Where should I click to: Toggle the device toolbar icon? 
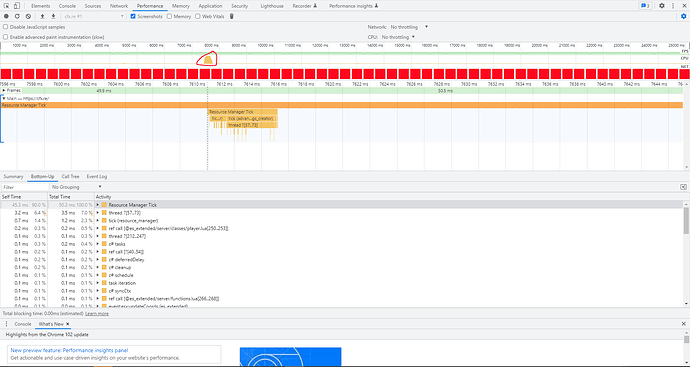pos(17,6)
